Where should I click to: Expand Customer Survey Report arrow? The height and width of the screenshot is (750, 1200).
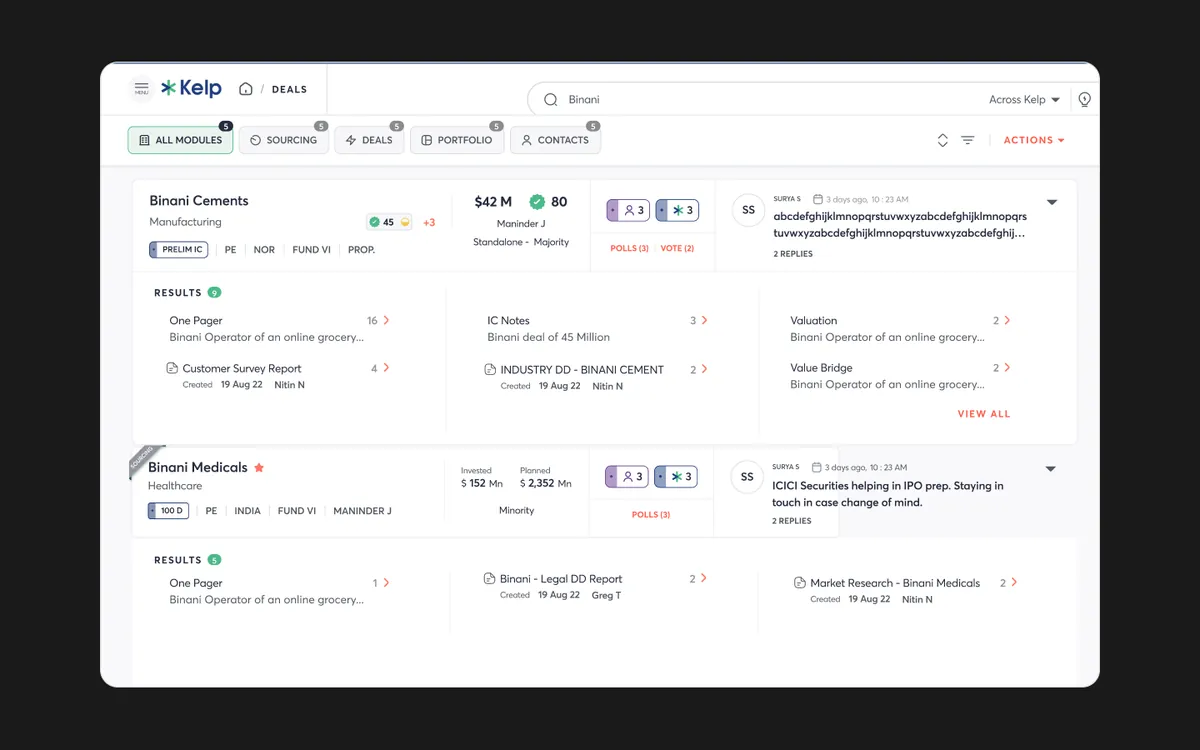(387, 368)
